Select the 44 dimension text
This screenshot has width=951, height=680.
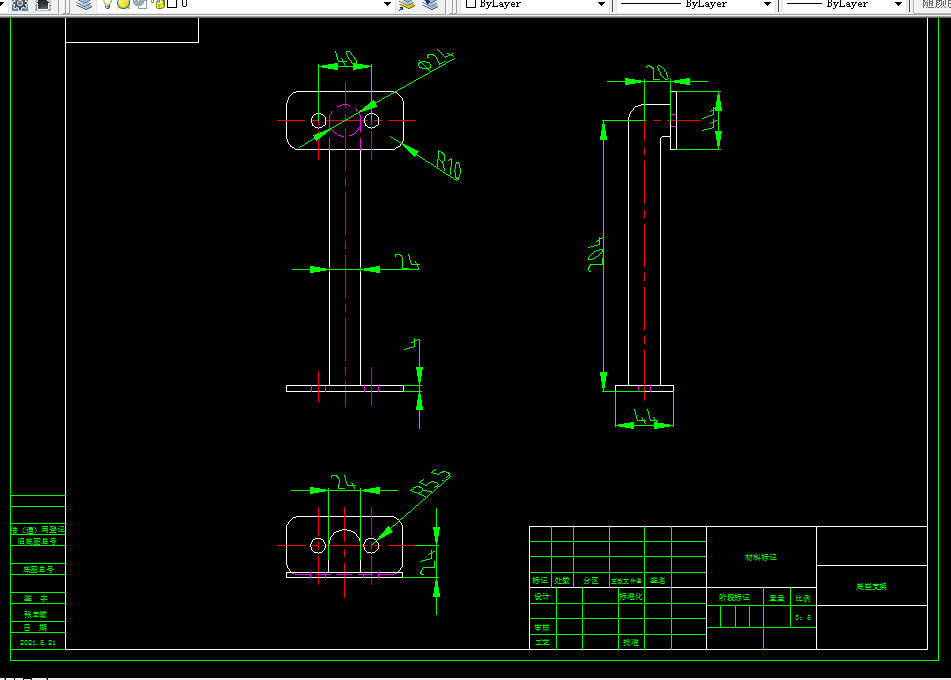coord(645,416)
